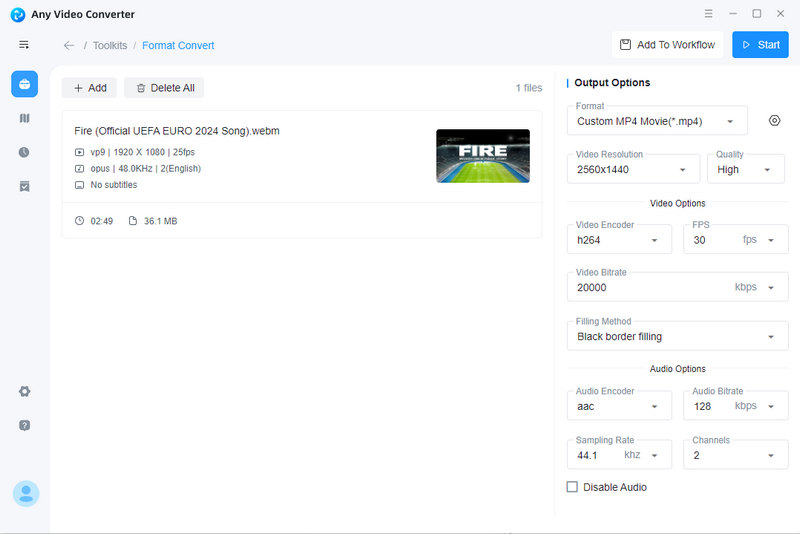Open settings gear in sidebar
800x534 pixels.
coord(24,391)
